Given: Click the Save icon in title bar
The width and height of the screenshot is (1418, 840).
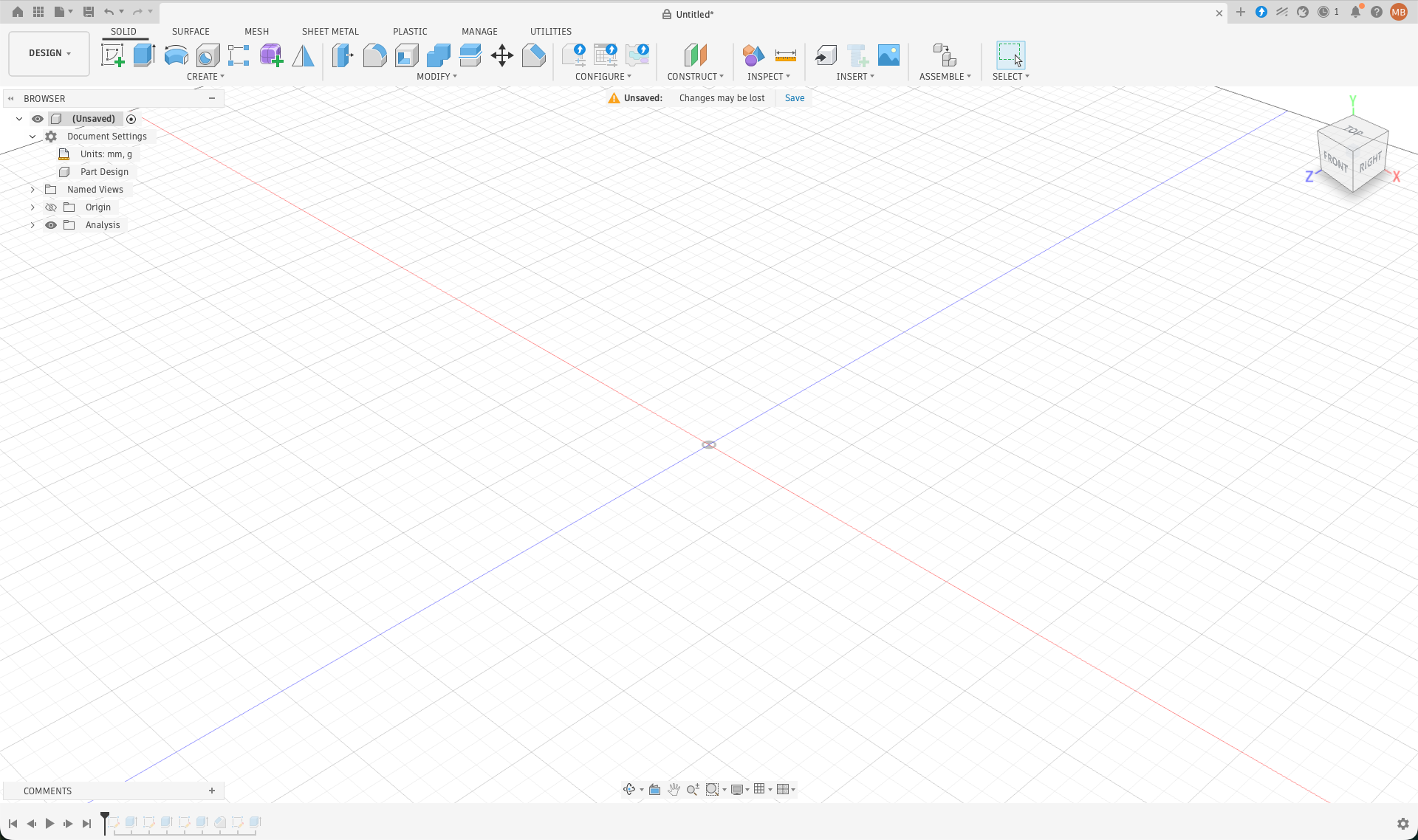Looking at the screenshot, I should [88, 12].
